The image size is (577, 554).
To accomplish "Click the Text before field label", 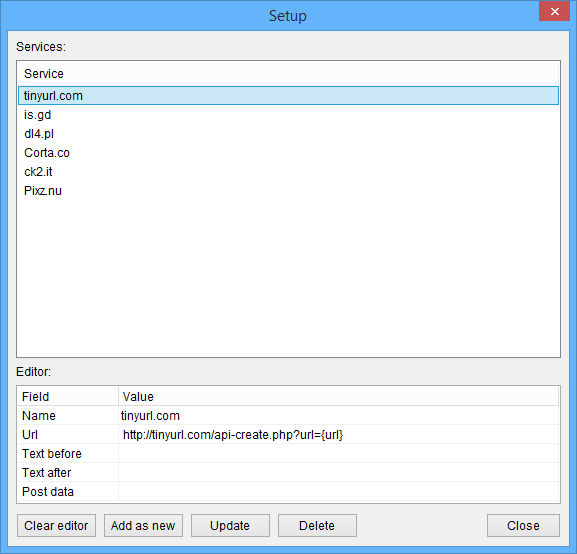I will [52, 454].
